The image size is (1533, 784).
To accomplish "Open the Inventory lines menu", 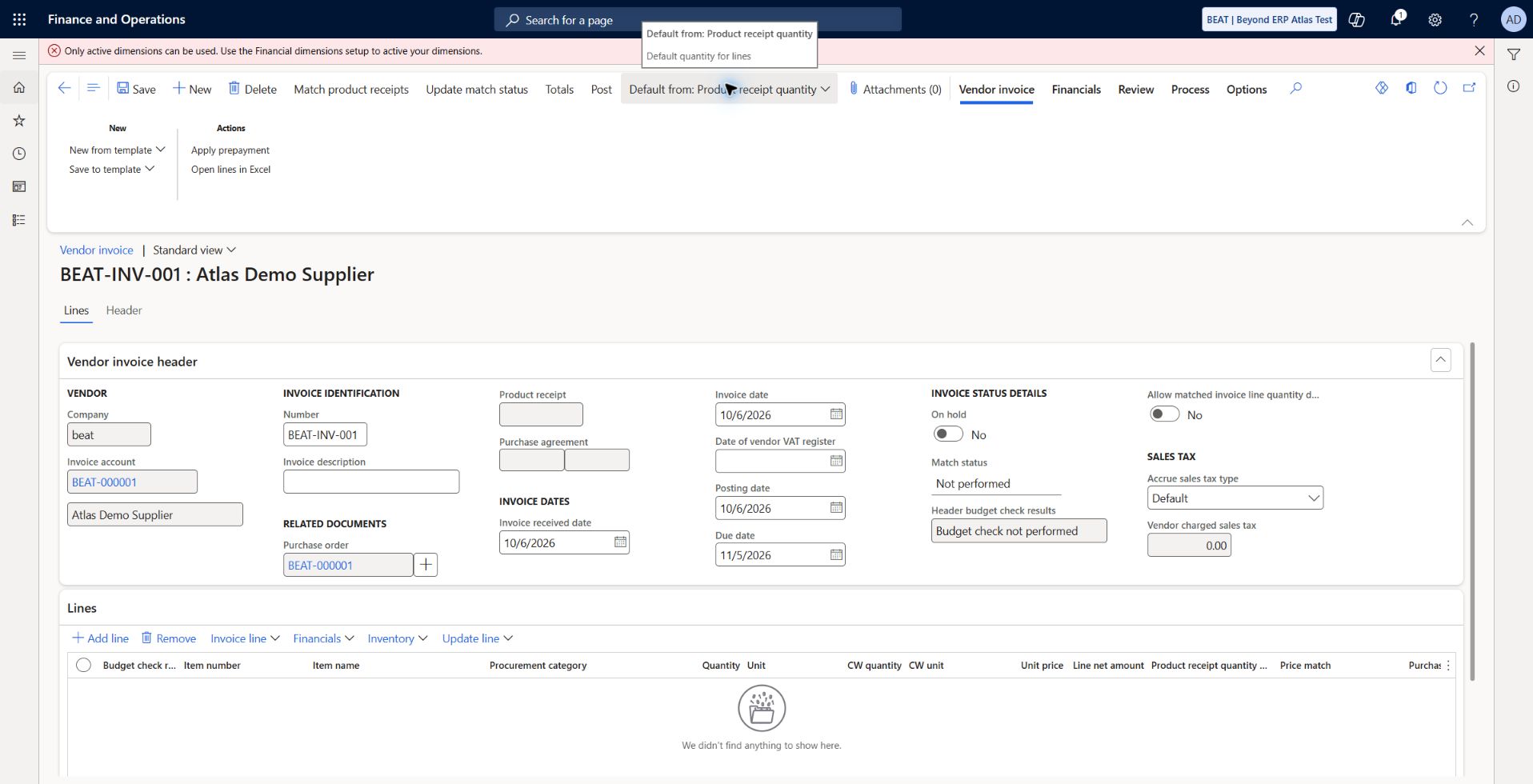I will [x=398, y=638].
